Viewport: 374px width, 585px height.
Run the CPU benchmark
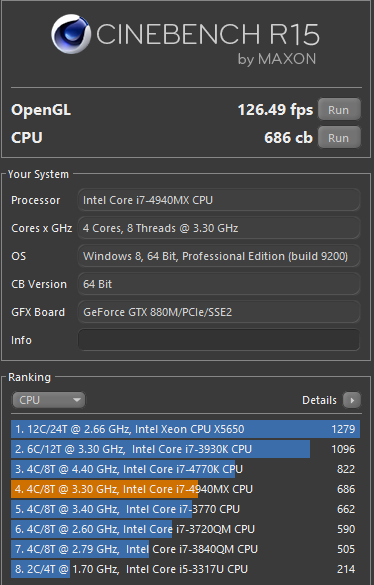click(339, 138)
